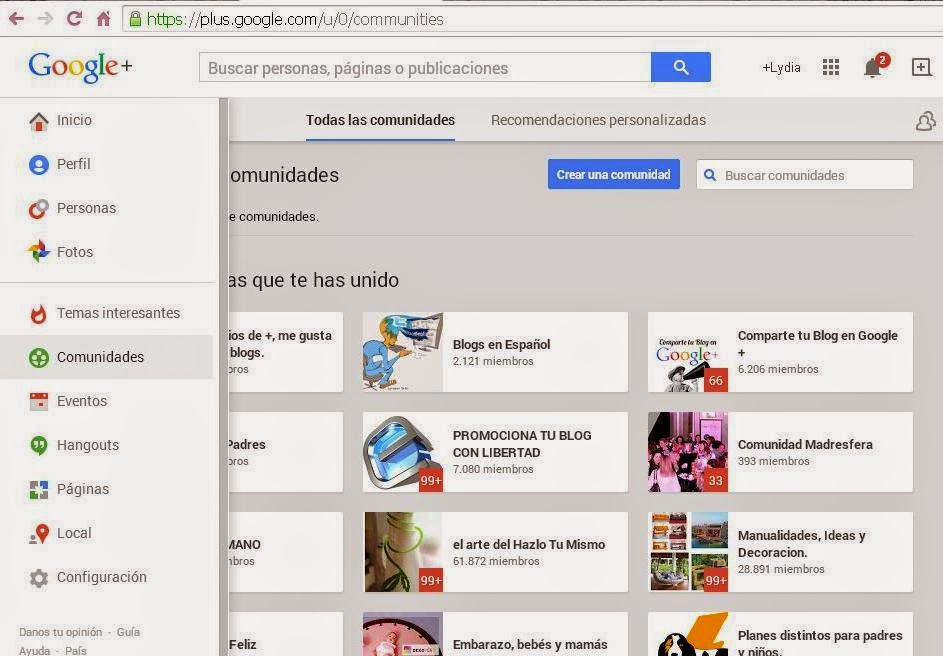The image size is (943, 656).
Task: Click the Fotos pinwheel icon
Action: (38, 252)
